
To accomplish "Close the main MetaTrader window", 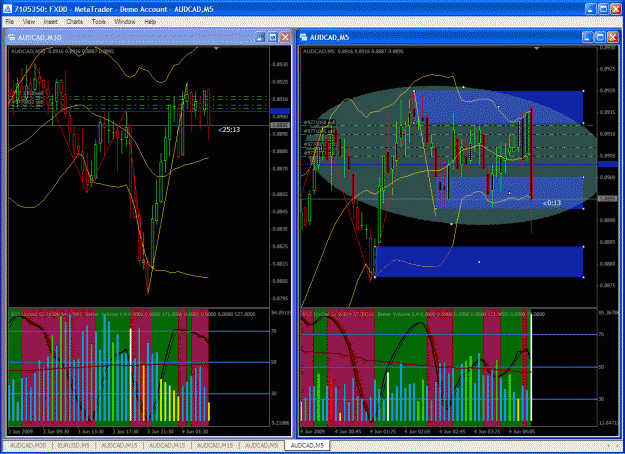I will (616, 9).
